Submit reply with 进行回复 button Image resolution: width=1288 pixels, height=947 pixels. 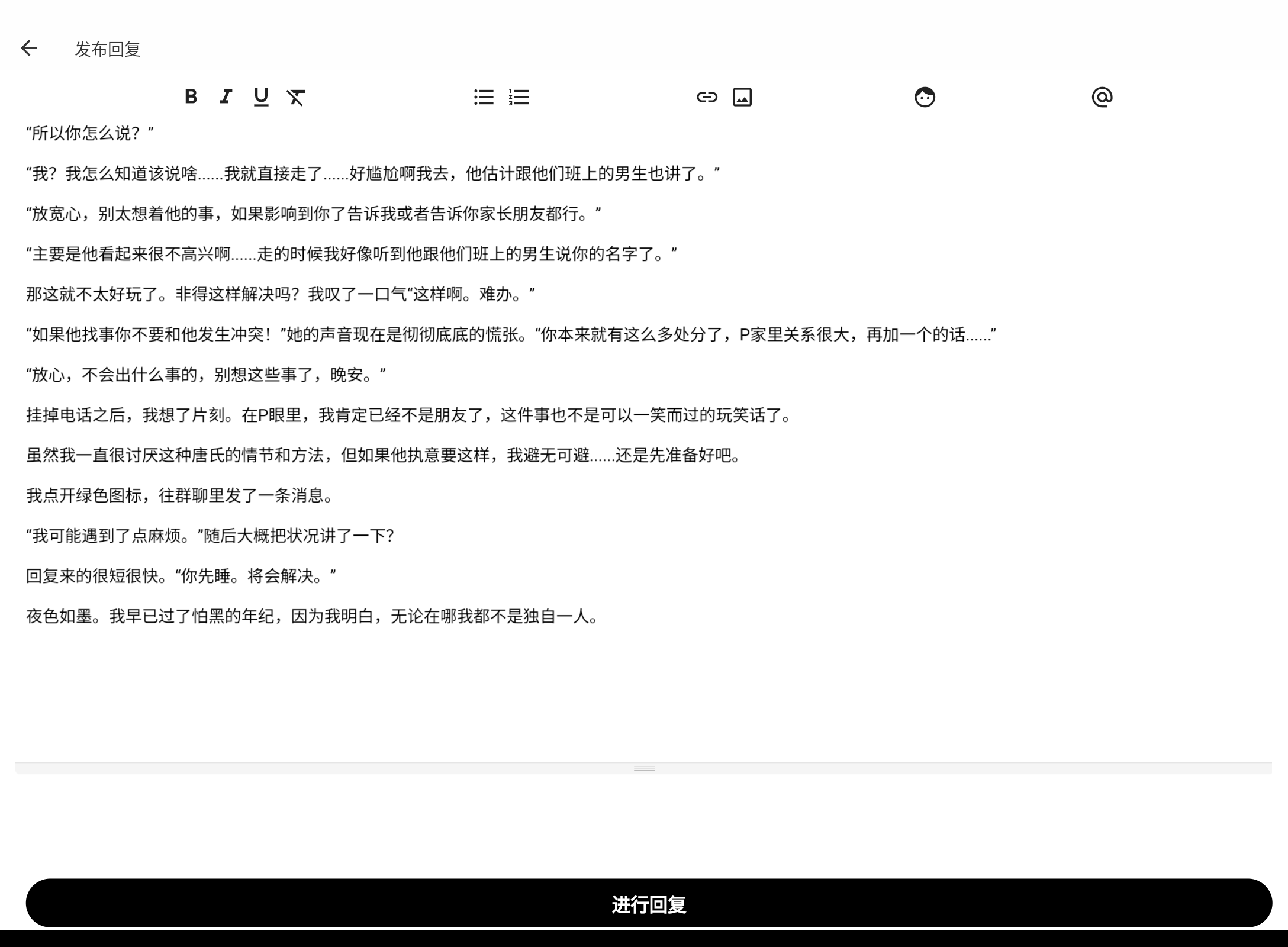[x=649, y=903]
